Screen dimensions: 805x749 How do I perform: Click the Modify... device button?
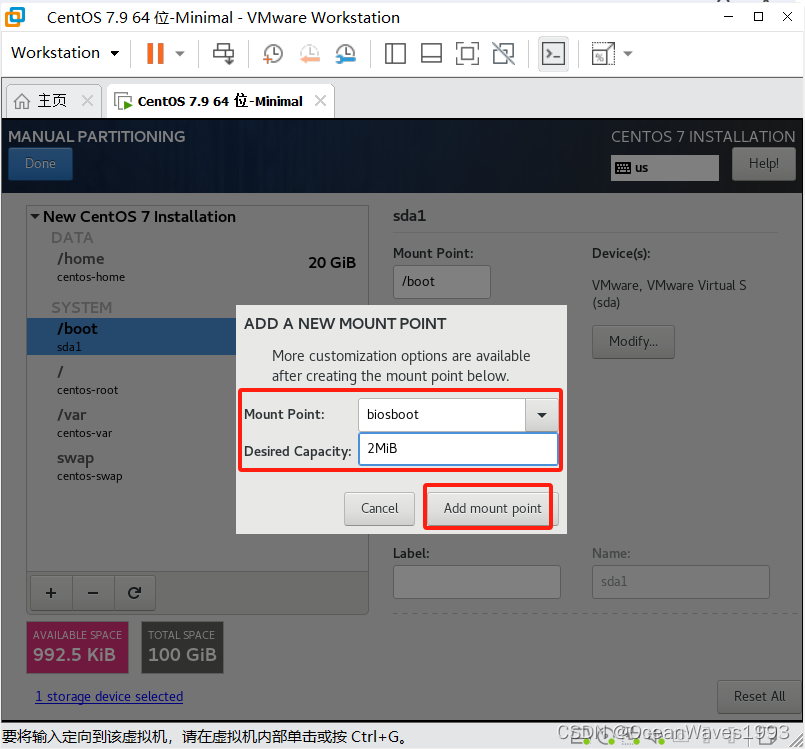click(633, 341)
